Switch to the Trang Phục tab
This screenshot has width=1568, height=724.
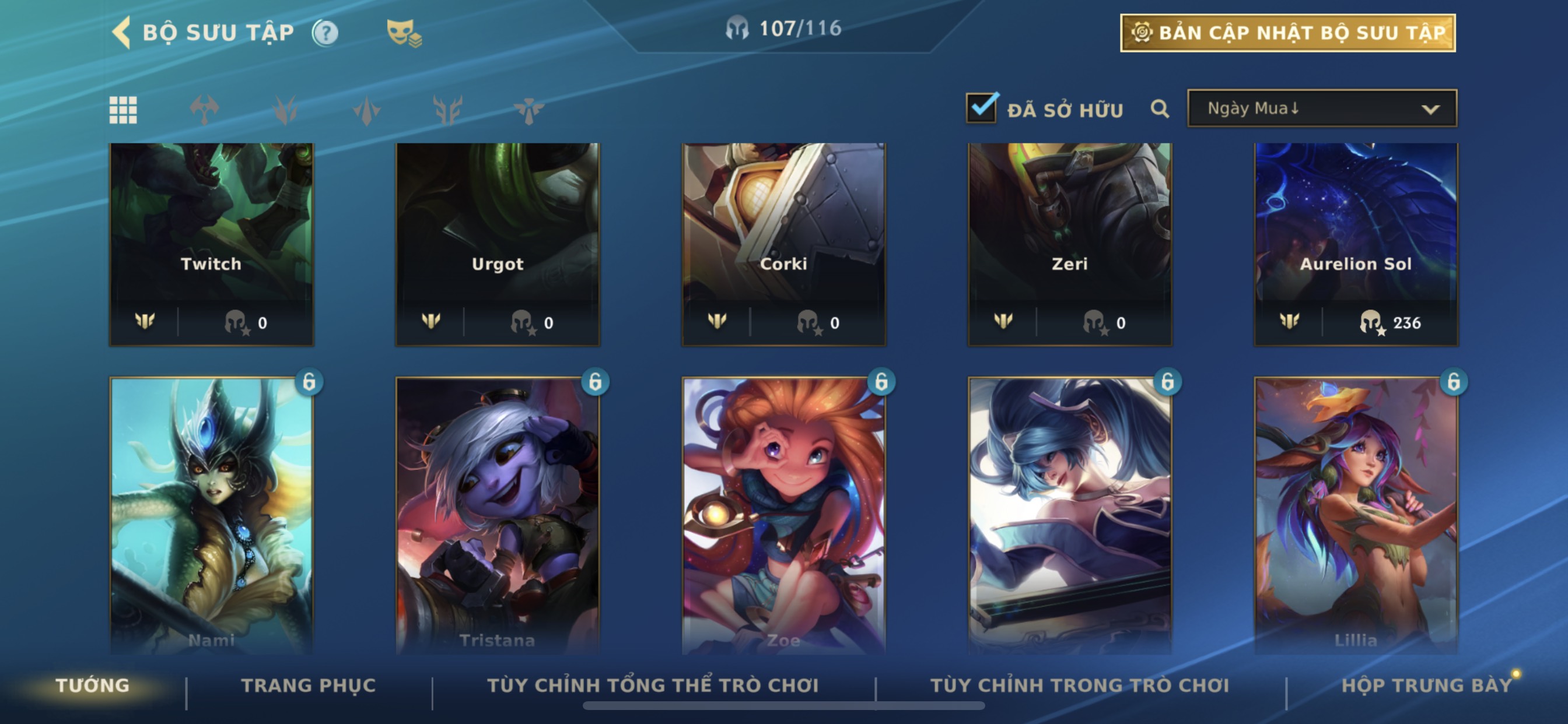click(x=309, y=686)
